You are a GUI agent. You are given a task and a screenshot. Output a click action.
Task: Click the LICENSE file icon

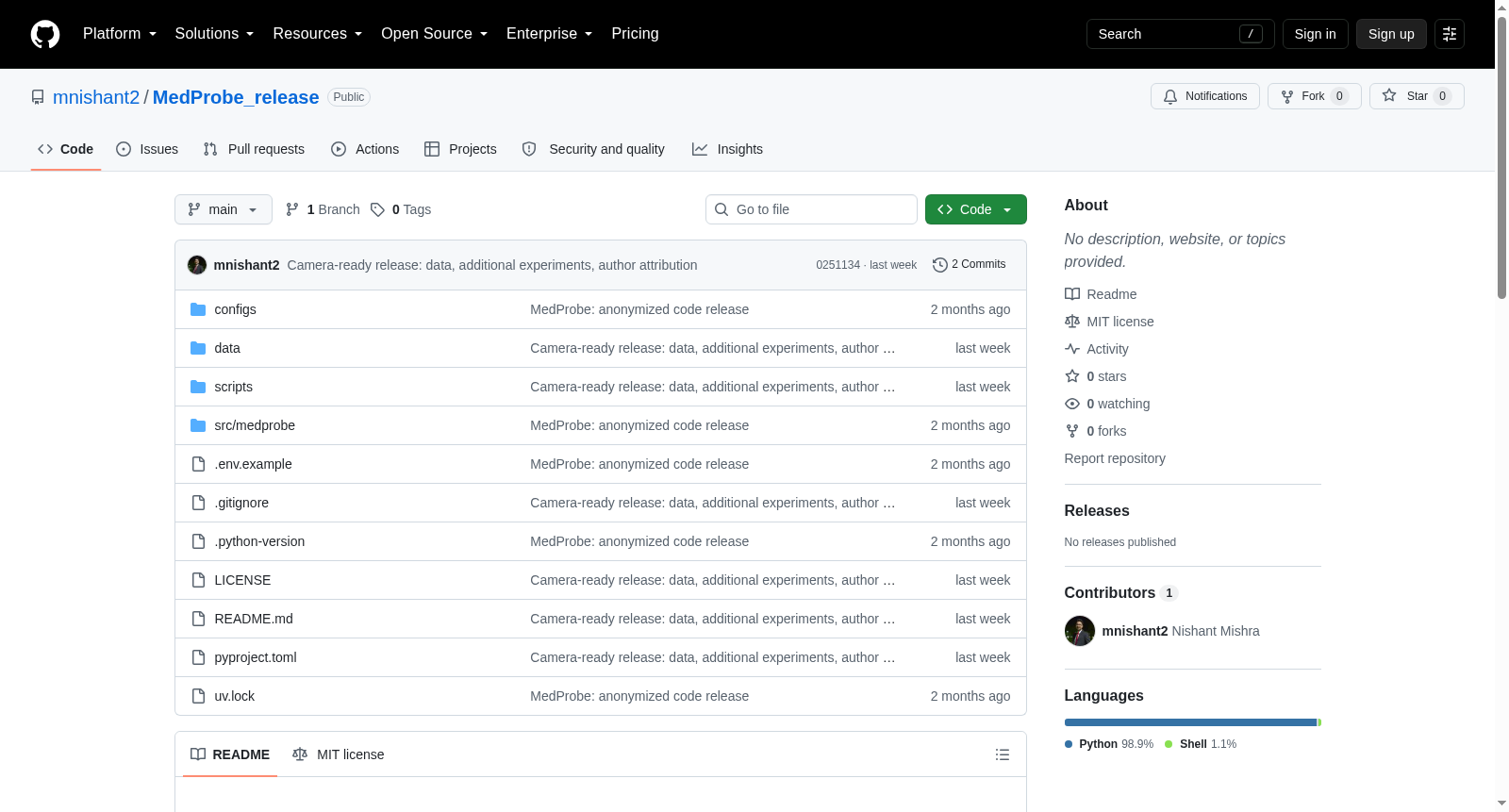pyautogui.click(x=198, y=580)
